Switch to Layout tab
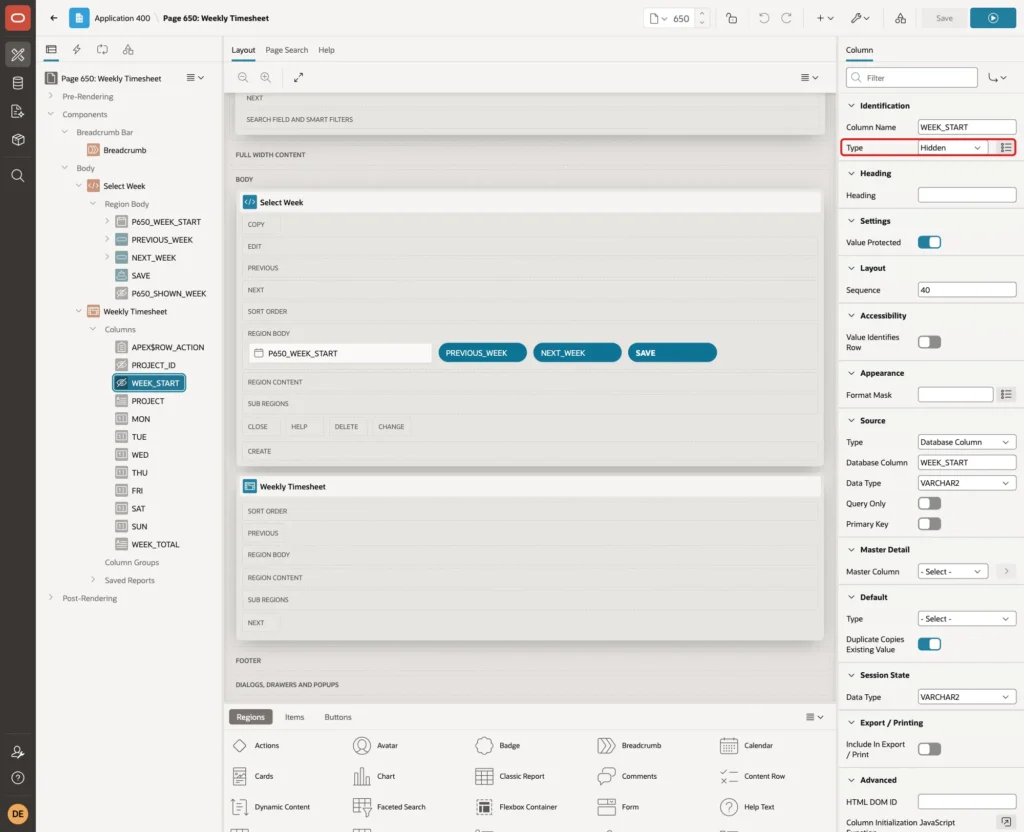 coord(243,50)
